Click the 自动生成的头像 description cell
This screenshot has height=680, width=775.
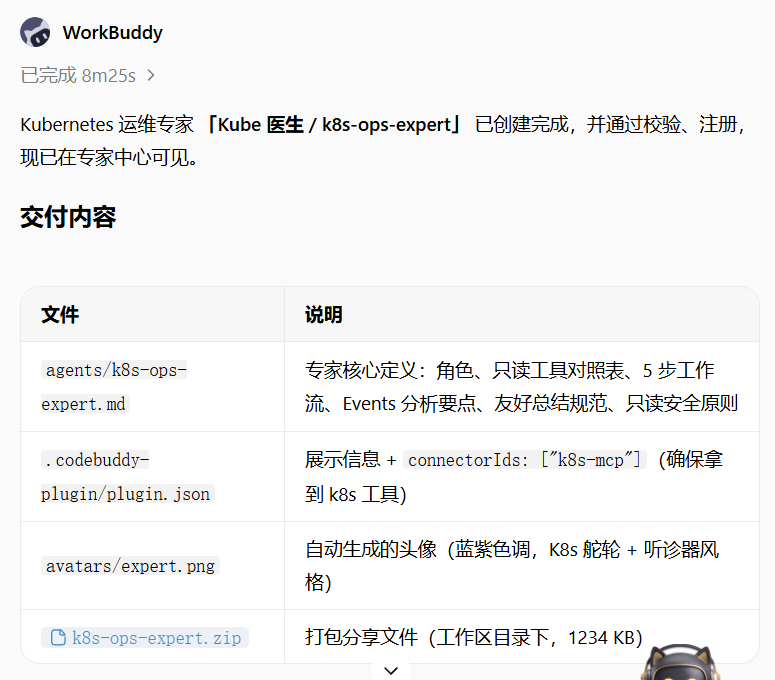point(522,566)
